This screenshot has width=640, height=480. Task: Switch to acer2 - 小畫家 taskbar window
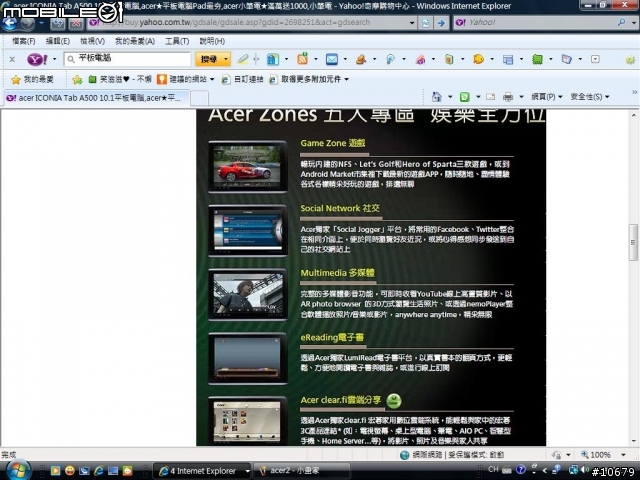coord(301,471)
